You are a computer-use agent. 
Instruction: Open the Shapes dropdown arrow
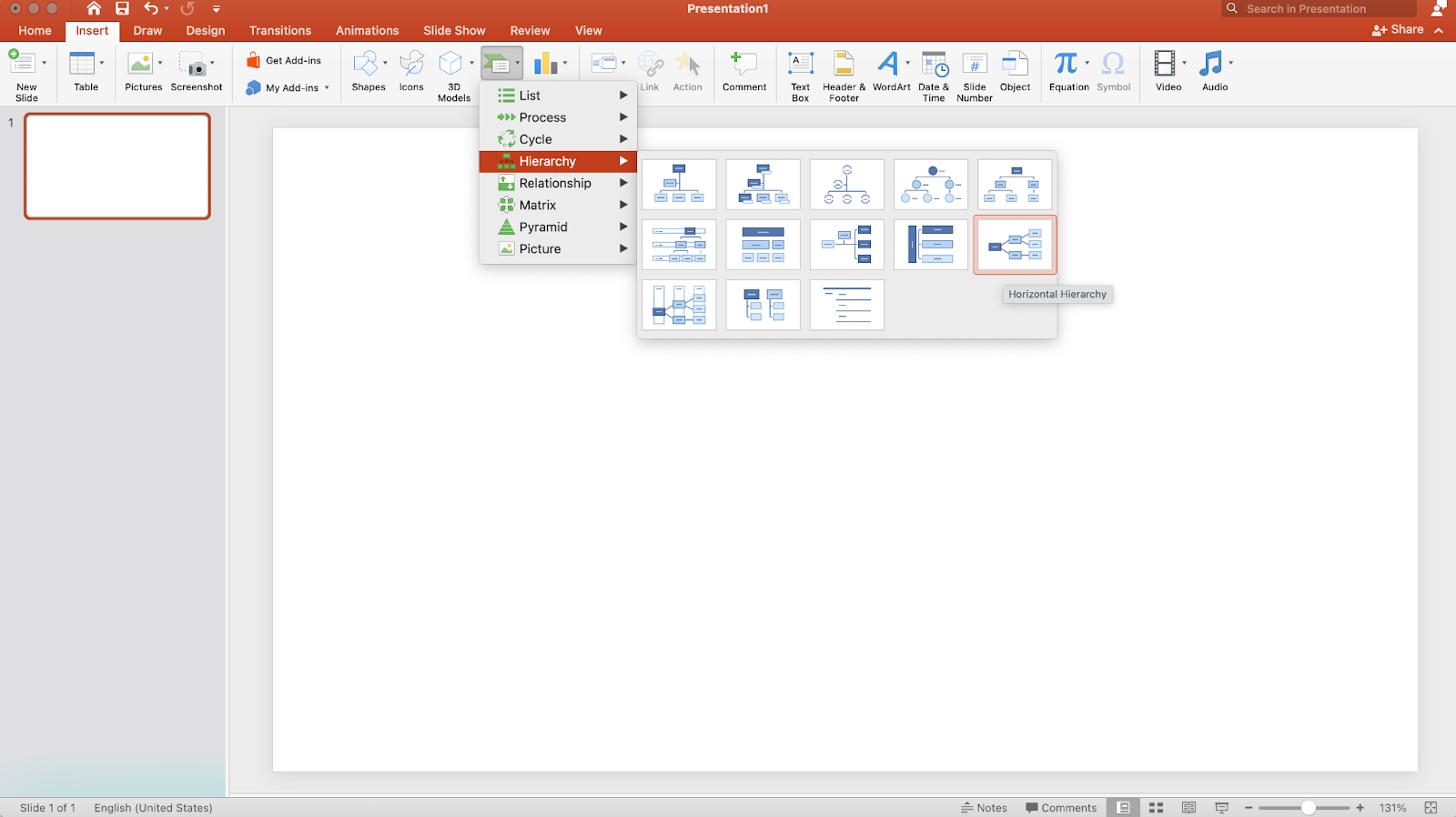(x=385, y=63)
